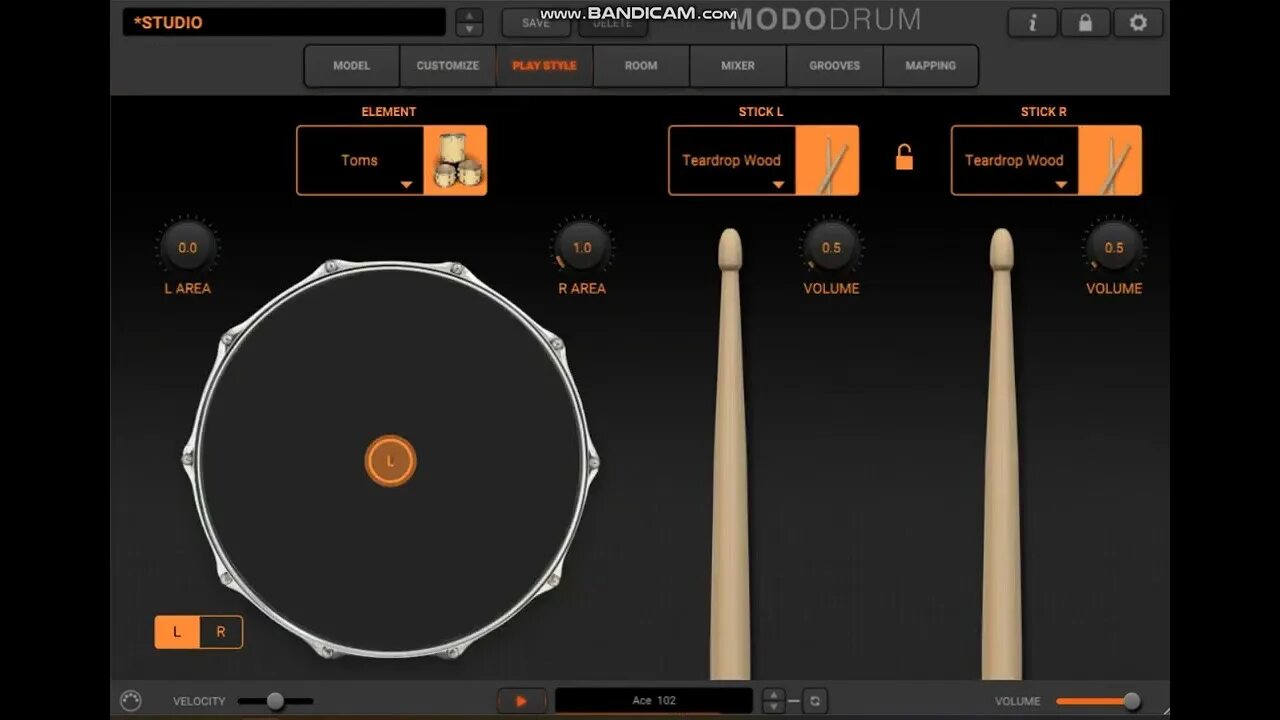Click the MIDI connector icon
The width and height of the screenshot is (1280, 720).
coord(131,701)
